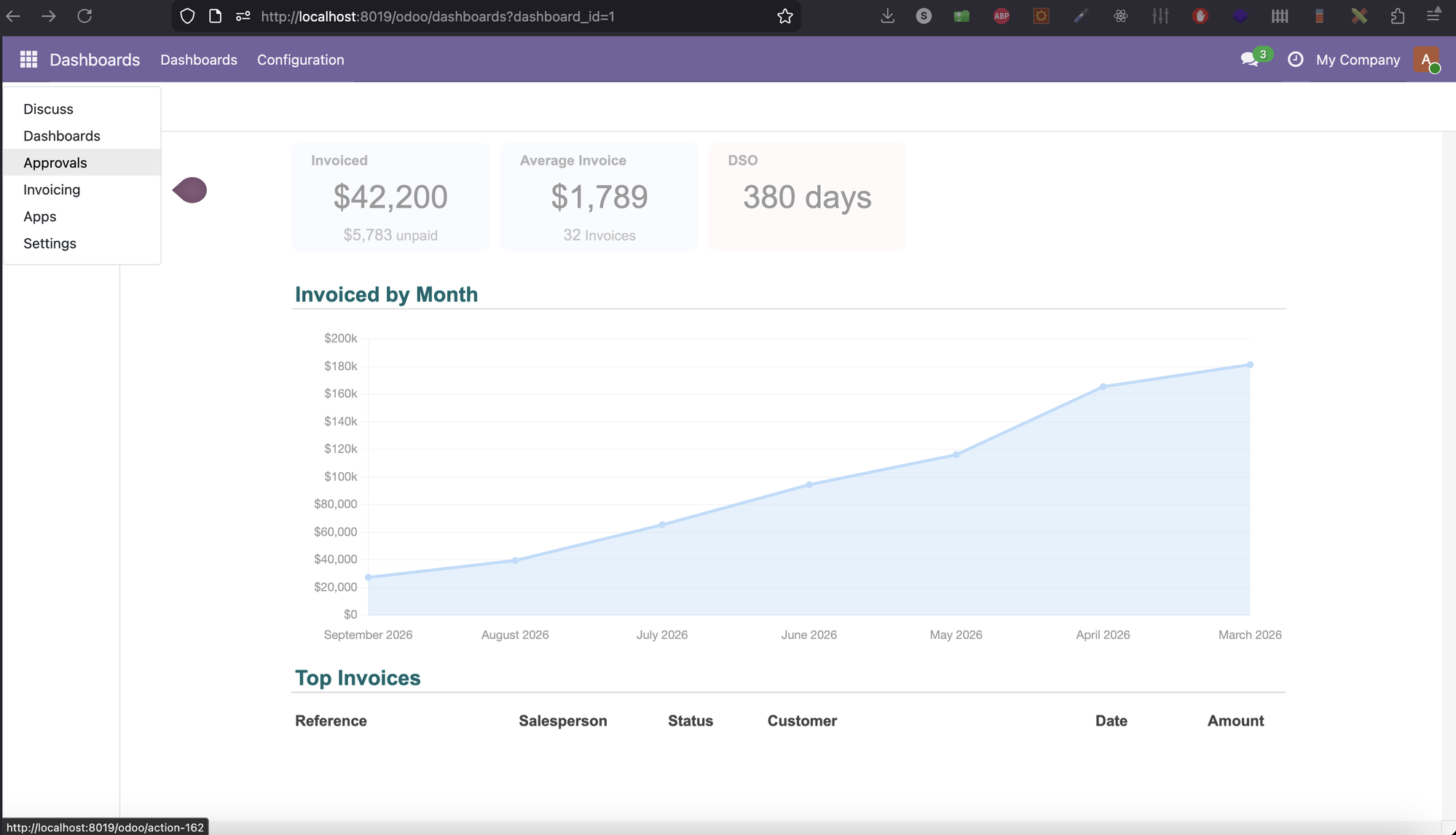Click the Invoiced $42,200 scorecard

[x=390, y=197]
